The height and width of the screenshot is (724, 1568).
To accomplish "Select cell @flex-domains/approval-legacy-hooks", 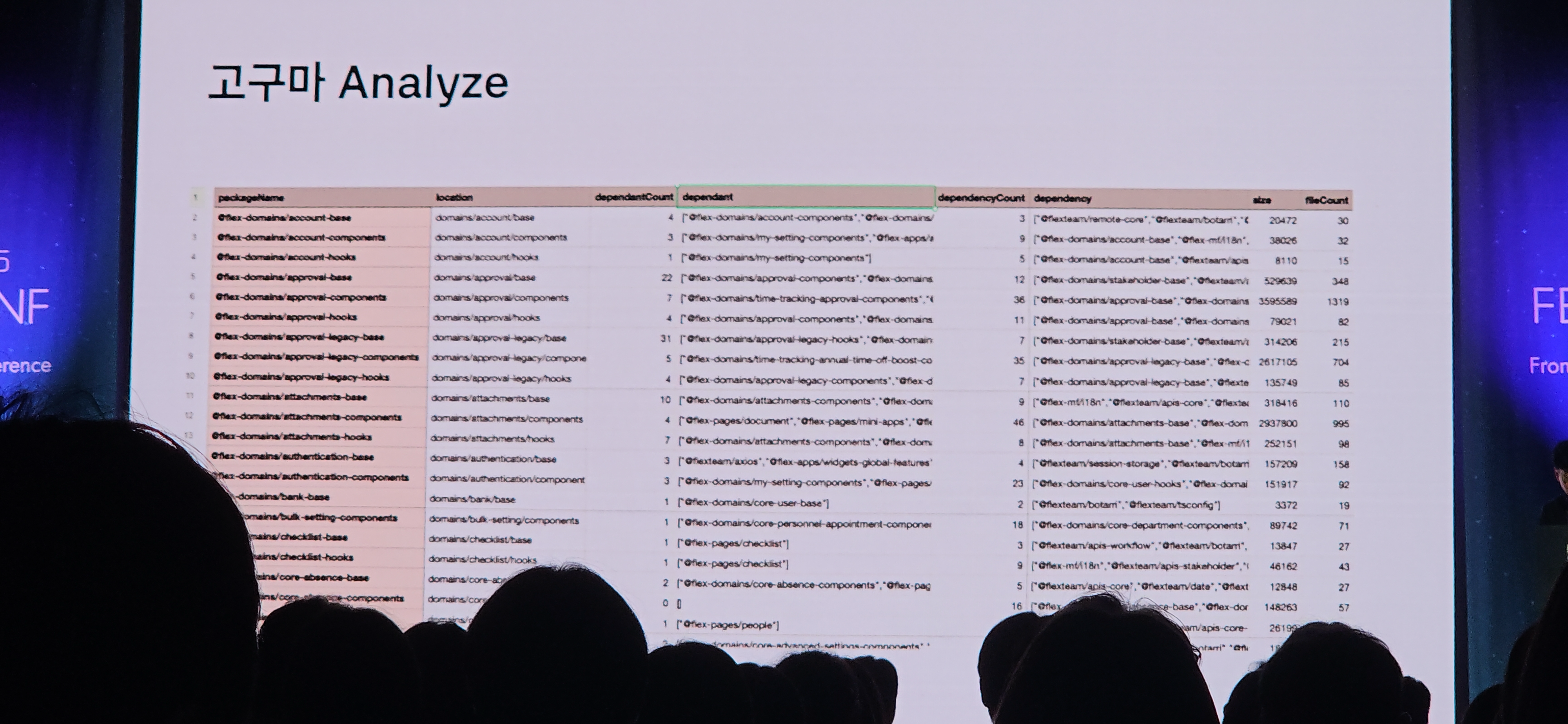I will pos(301,376).
